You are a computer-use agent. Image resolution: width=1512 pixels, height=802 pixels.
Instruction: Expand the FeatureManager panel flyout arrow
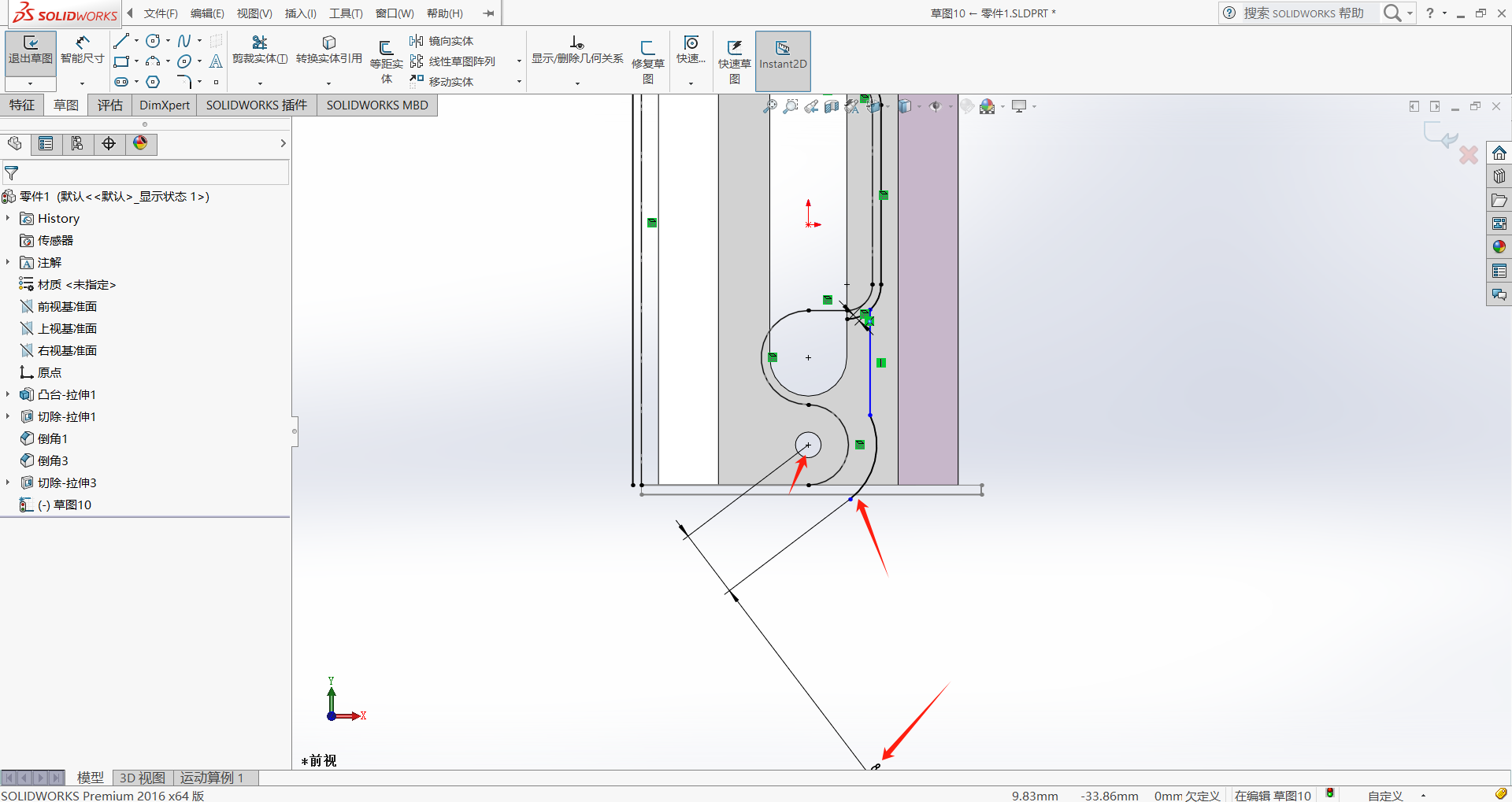pos(283,143)
